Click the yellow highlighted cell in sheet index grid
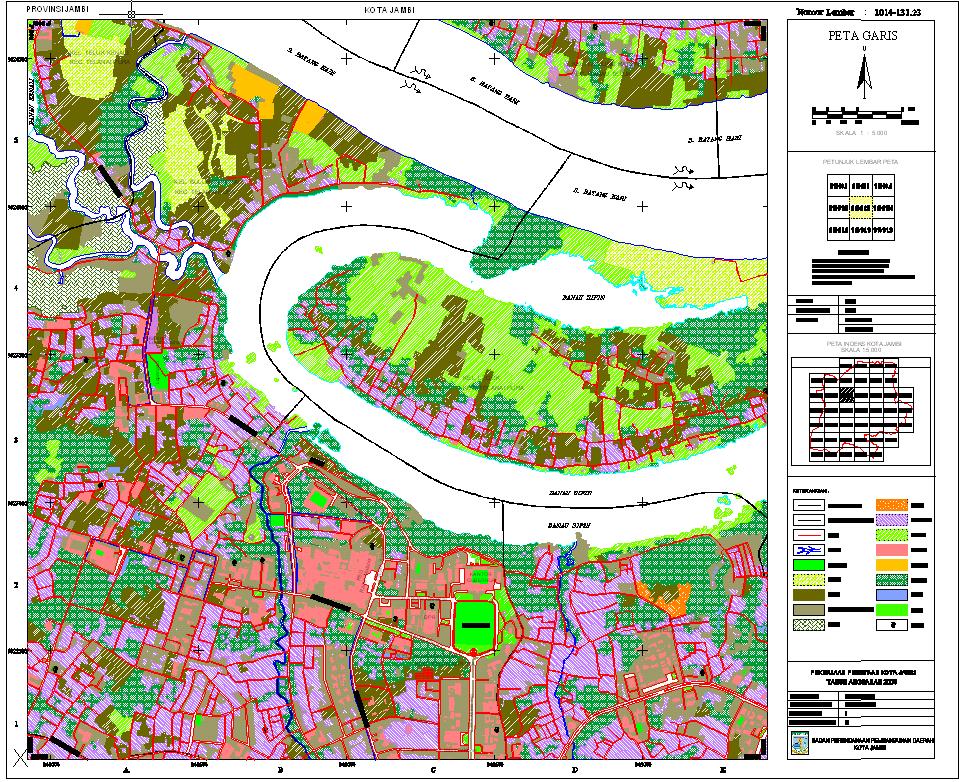Image resolution: width=959 pixels, height=782 pixels. (861, 208)
